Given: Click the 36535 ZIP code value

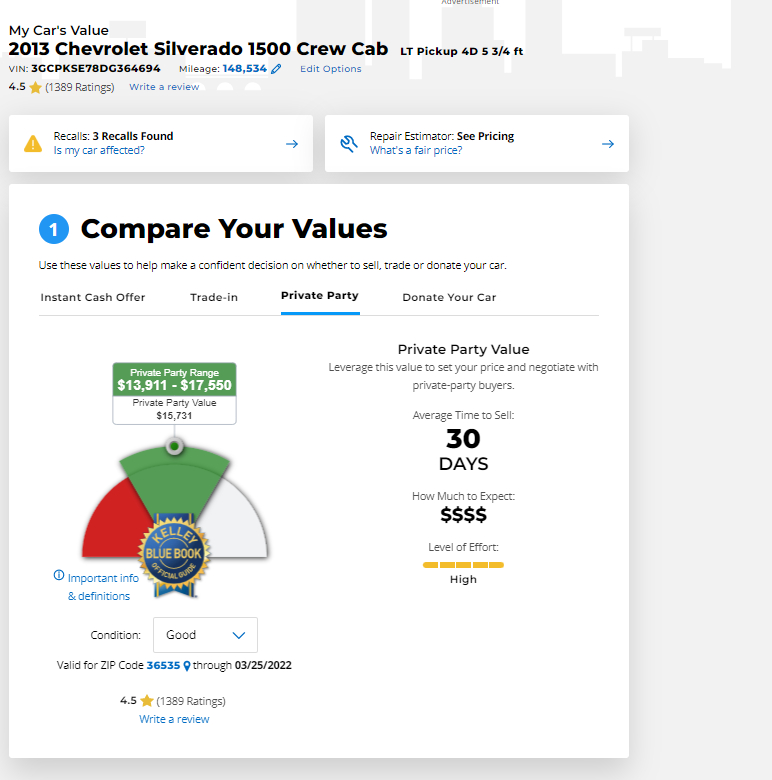Looking at the screenshot, I should (x=164, y=665).
